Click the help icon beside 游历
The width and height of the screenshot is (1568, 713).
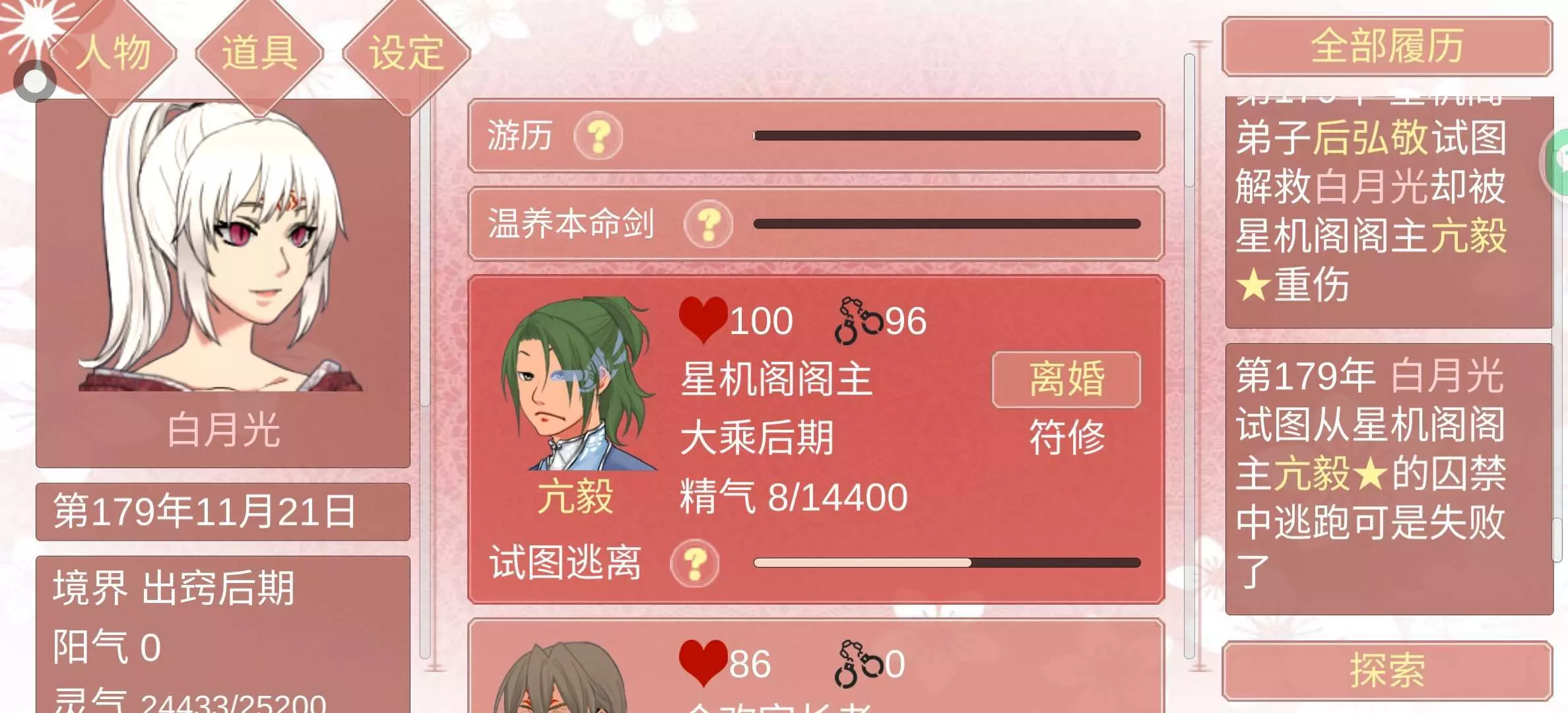[x=599, y=136]
